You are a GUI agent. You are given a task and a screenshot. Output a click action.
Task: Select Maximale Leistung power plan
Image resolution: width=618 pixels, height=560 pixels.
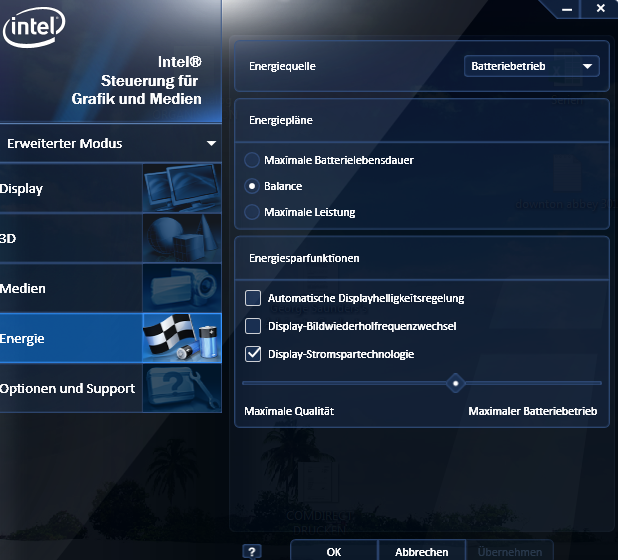[252, 212]
